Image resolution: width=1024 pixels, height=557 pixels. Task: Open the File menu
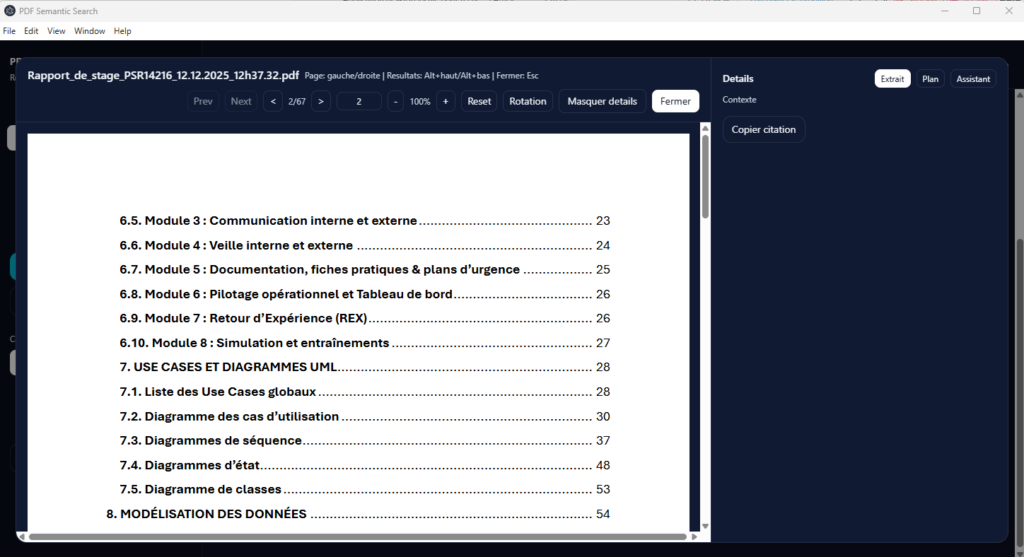point(9,31)
